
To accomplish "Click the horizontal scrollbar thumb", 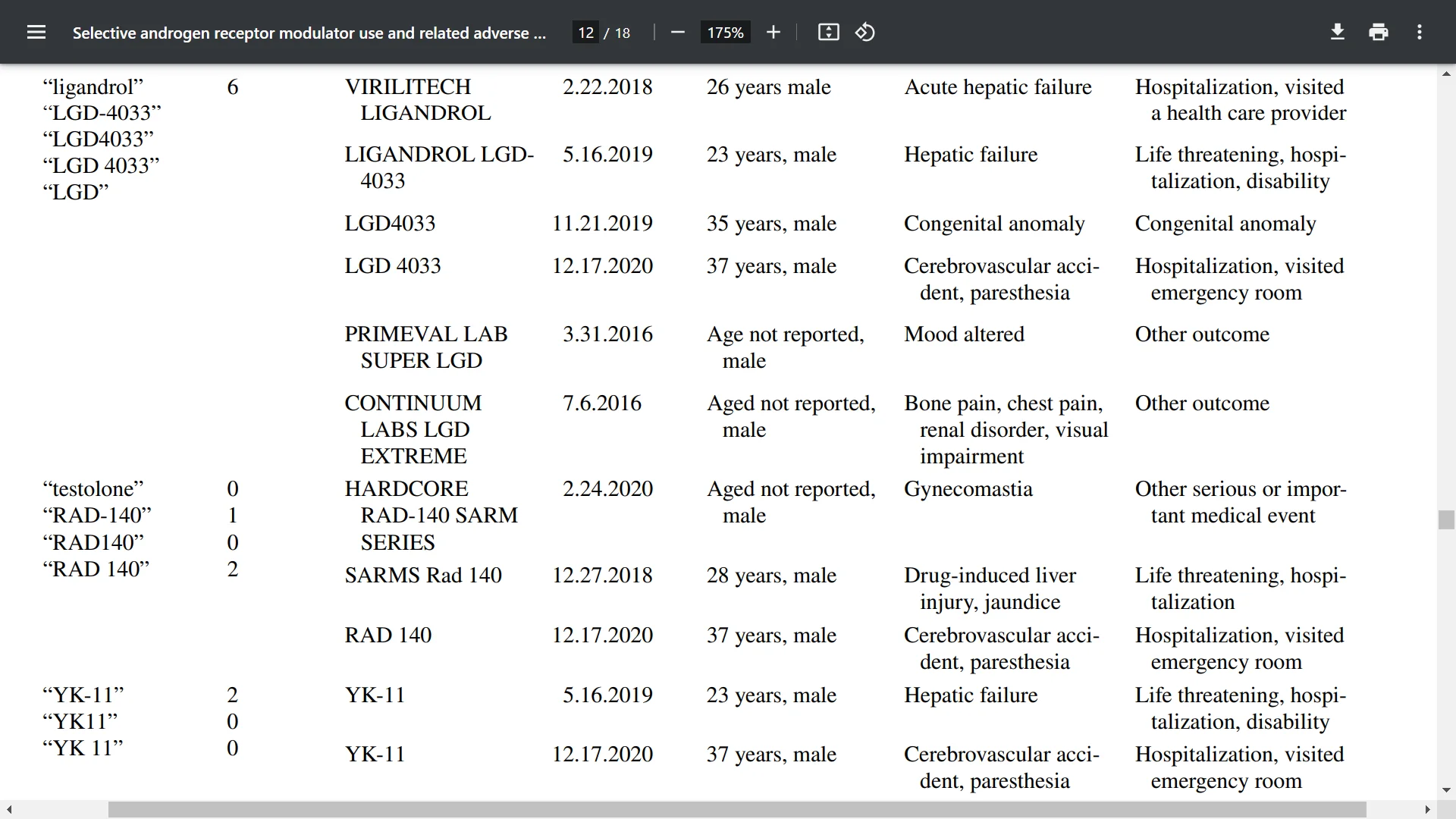I will pyautogui.click(x=737, y=810).
